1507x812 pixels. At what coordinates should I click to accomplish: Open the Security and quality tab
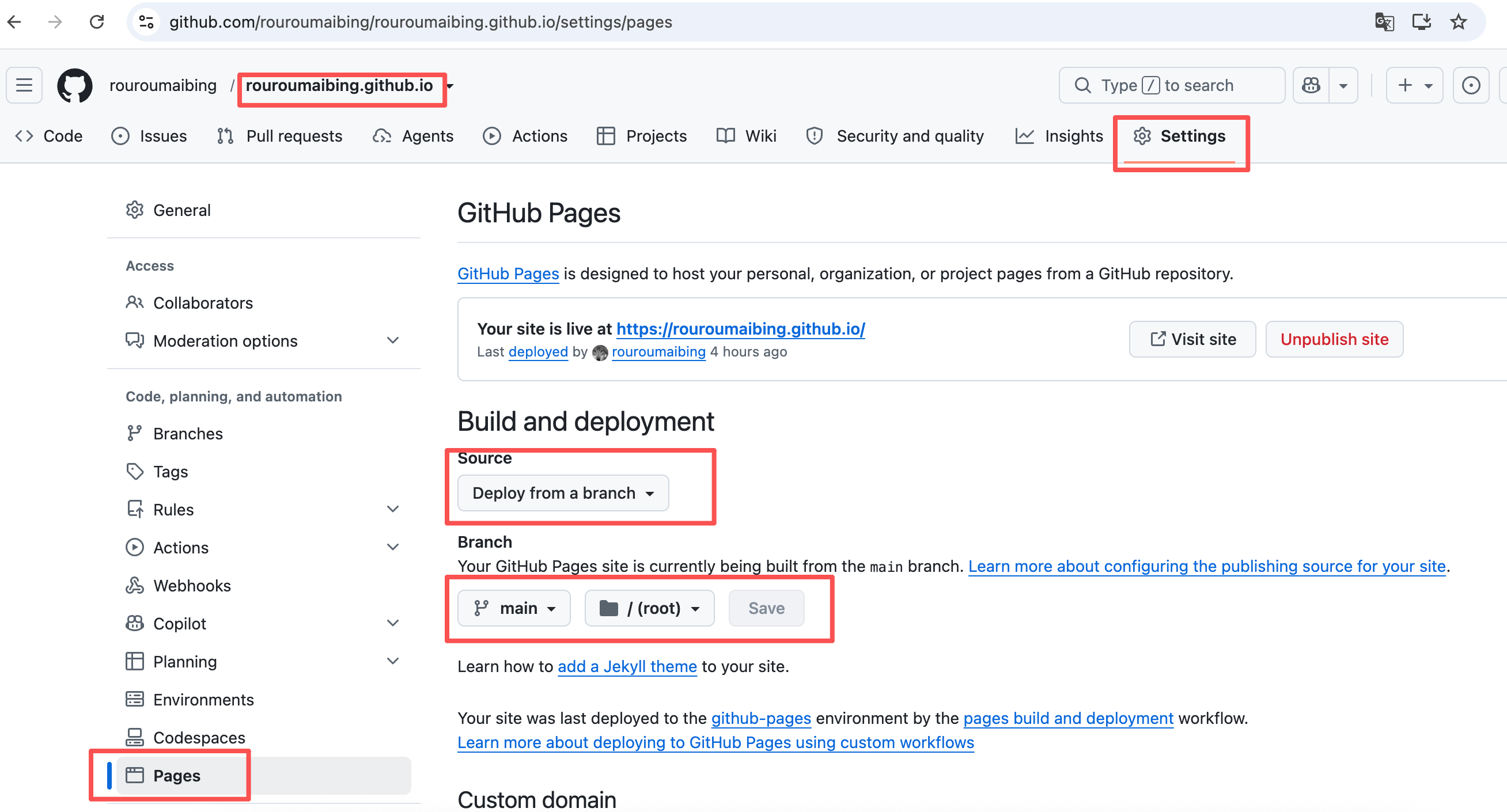click(895, 136)
